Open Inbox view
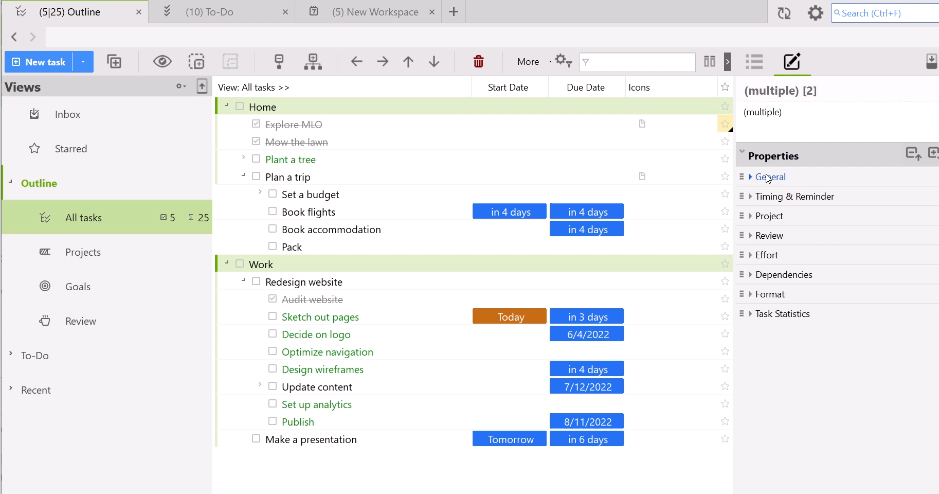Viewport: 939px width, 494px height. pos(67,114)
